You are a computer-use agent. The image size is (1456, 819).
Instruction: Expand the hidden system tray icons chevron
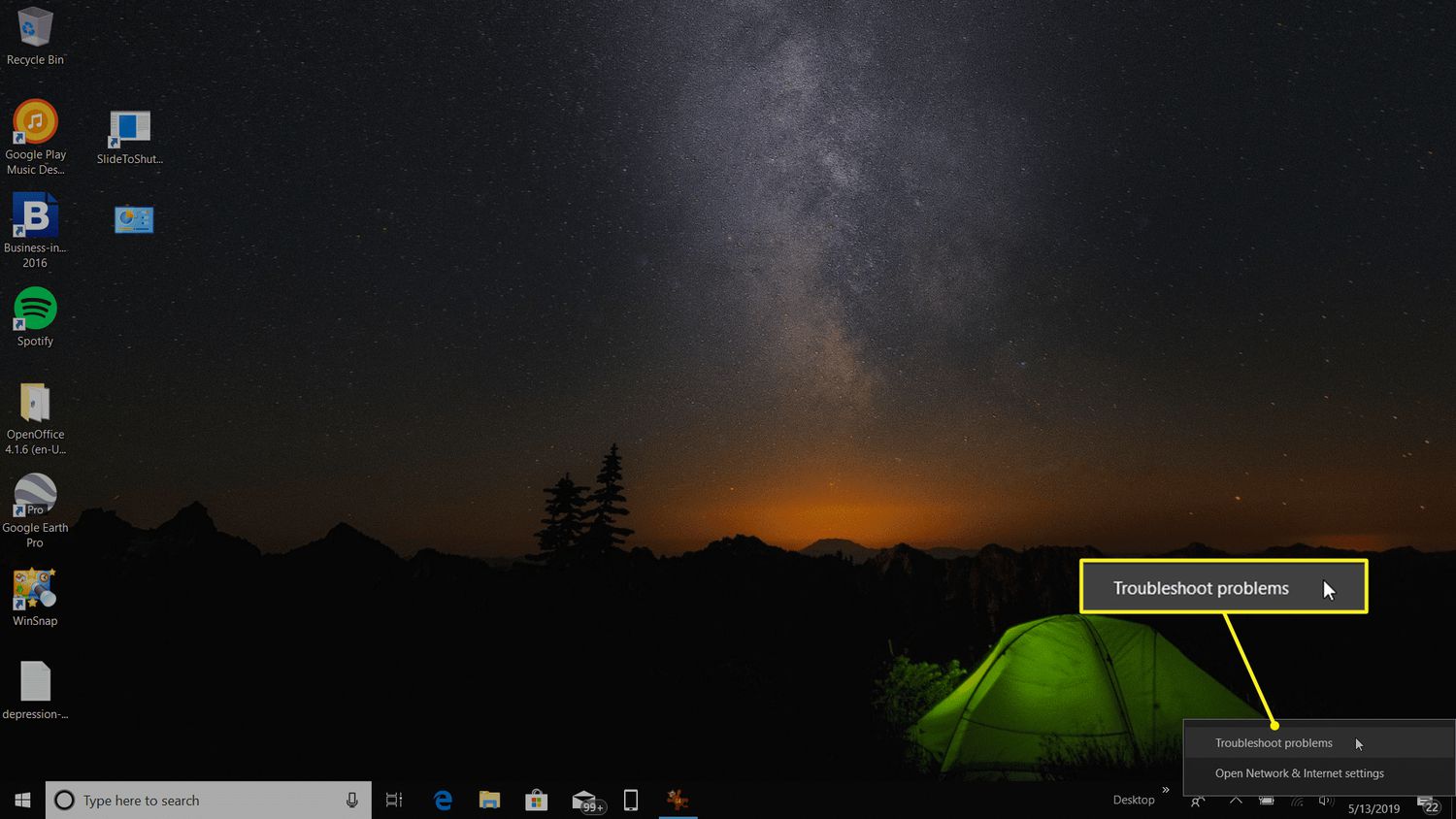tap(1236, 801)
